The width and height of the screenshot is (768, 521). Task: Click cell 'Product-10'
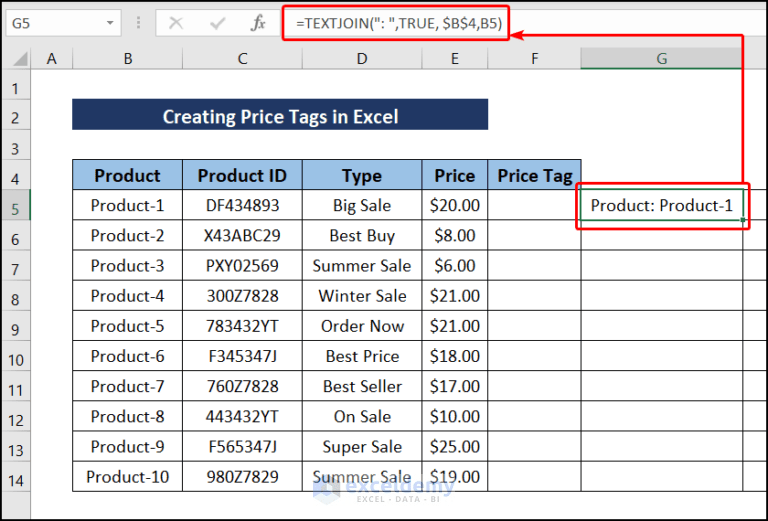(127, 477)
